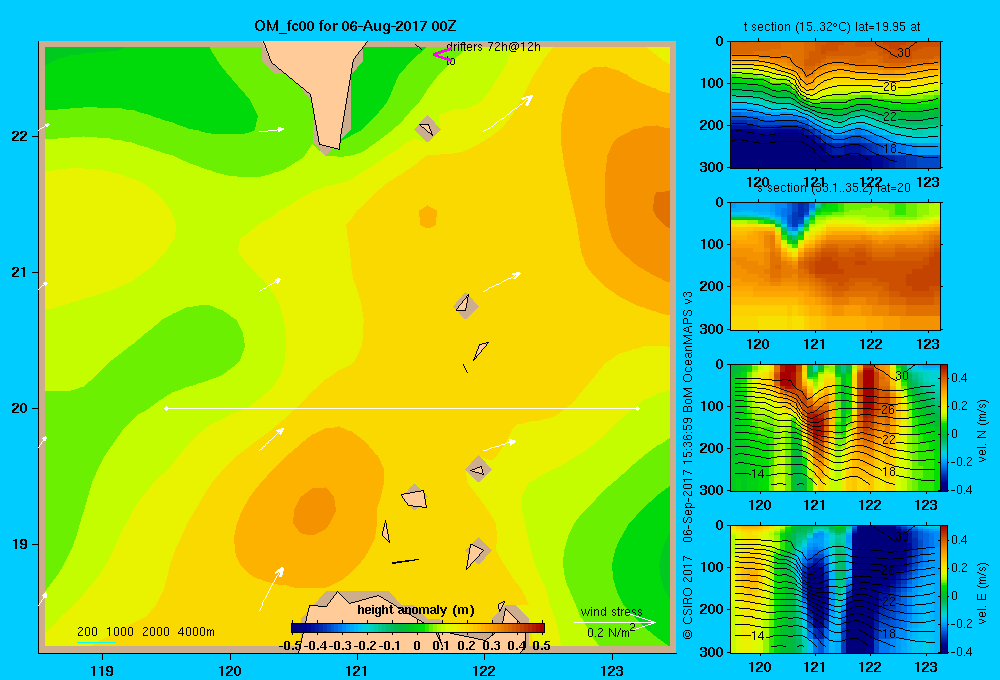Image resolution: width=1000 pixels, height=680 pixels.
Task: Click longitude tick label 123 on main map
Action: pyautogui.click(x=612, y=670)
